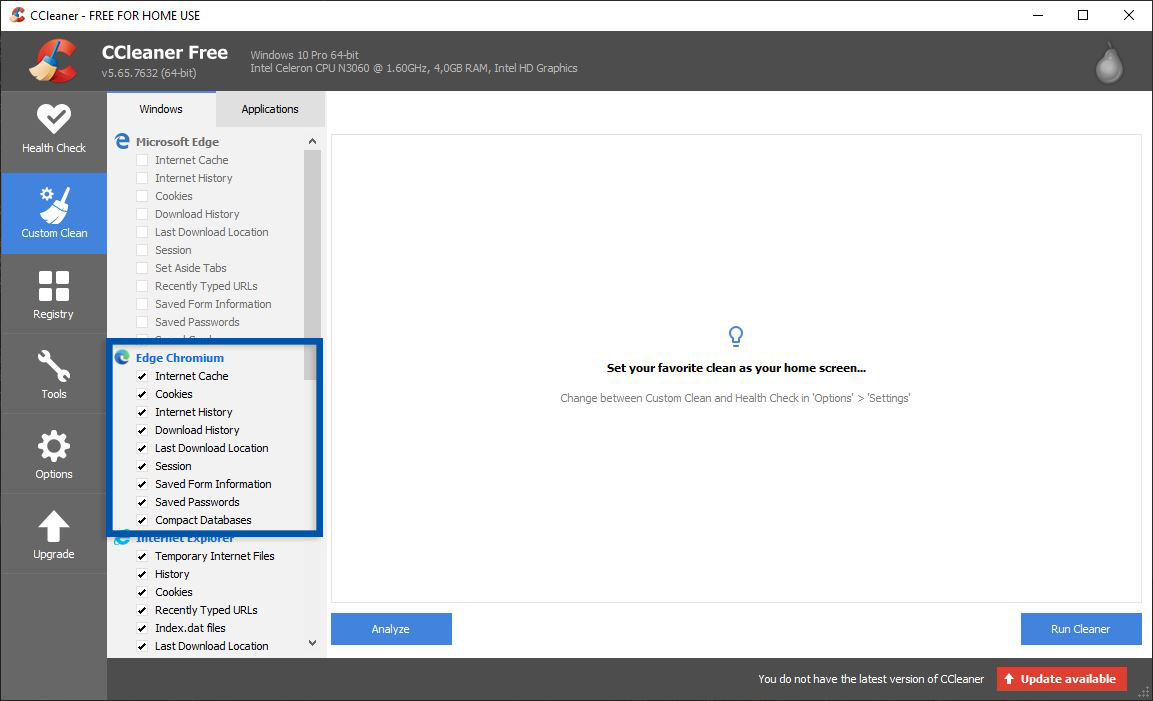This screenshot has width=1153, height=701.
Task: Select the Windows tab
Action: pos(160,108)
